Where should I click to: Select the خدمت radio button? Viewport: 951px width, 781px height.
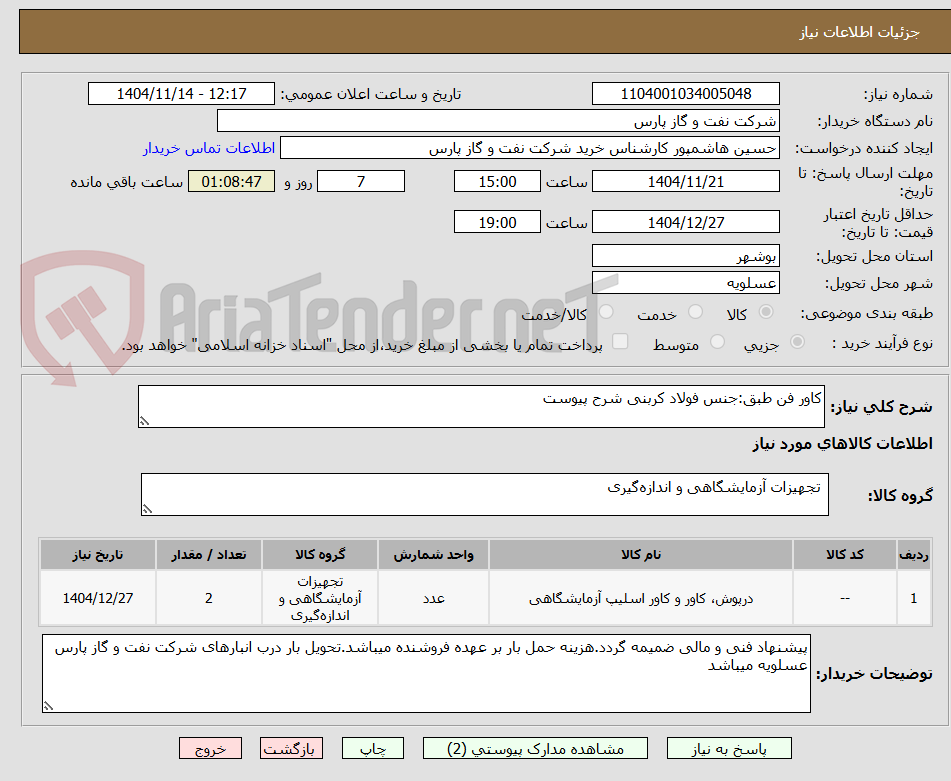695,312
